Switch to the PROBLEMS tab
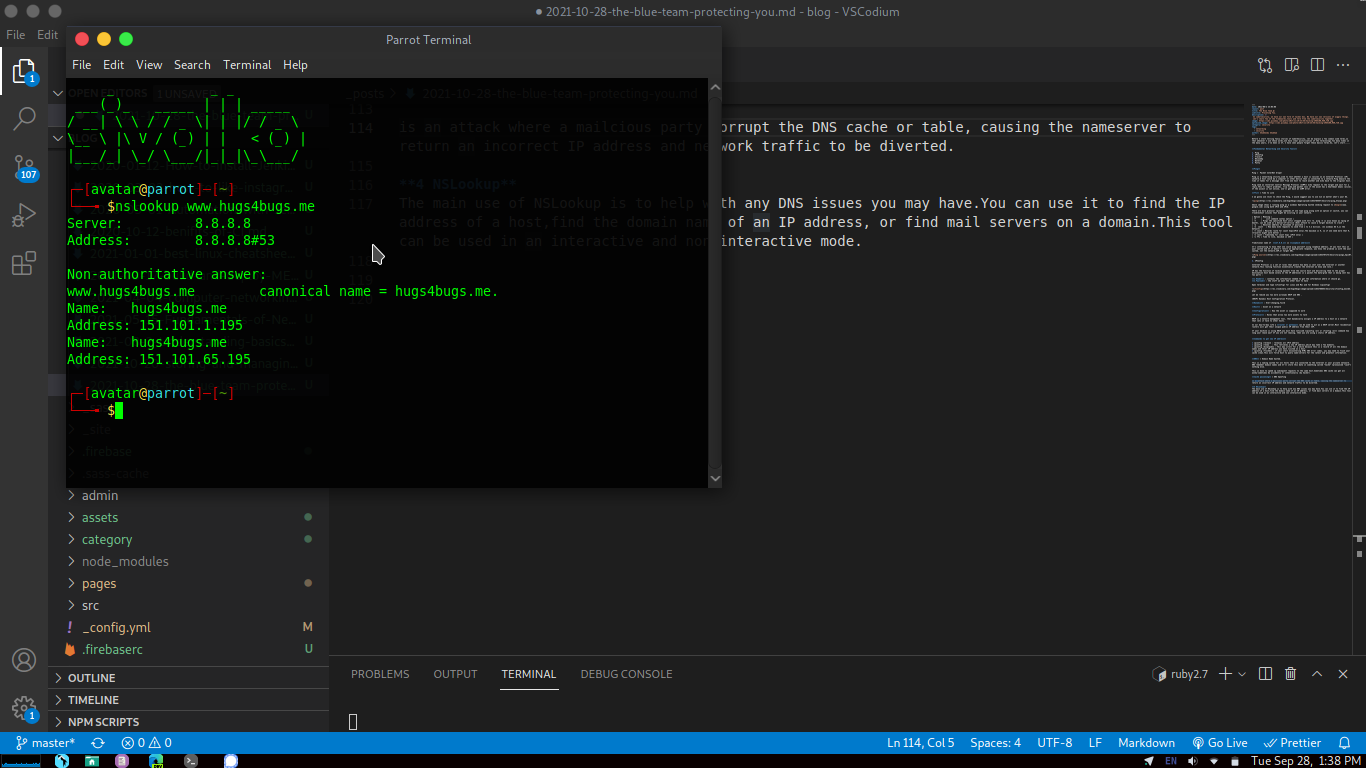Screen dimensions: 1366x768 (380, 674)
